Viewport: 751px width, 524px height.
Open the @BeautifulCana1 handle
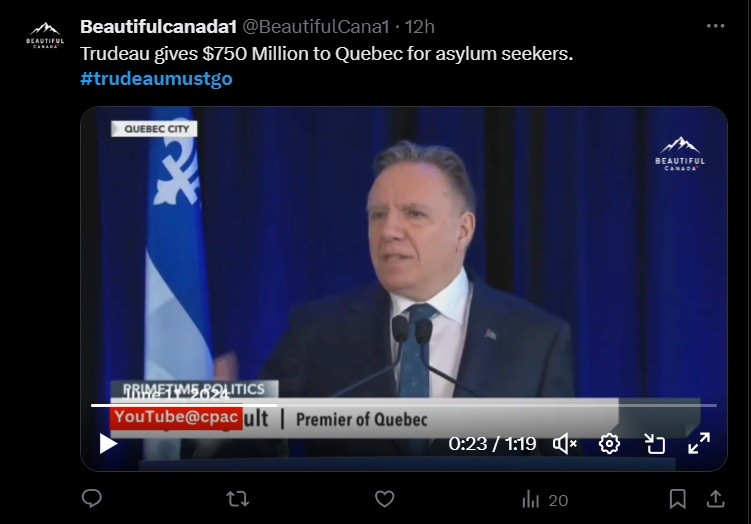tap(316, 27)
